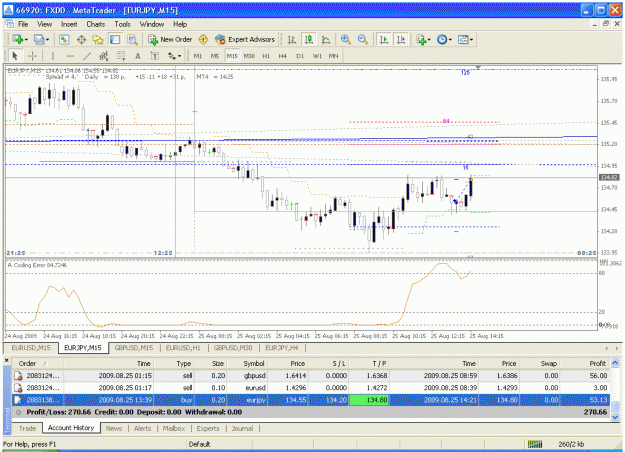Toggle chart Auto Scroll
625x452 pixels.
tap(384, 39)
